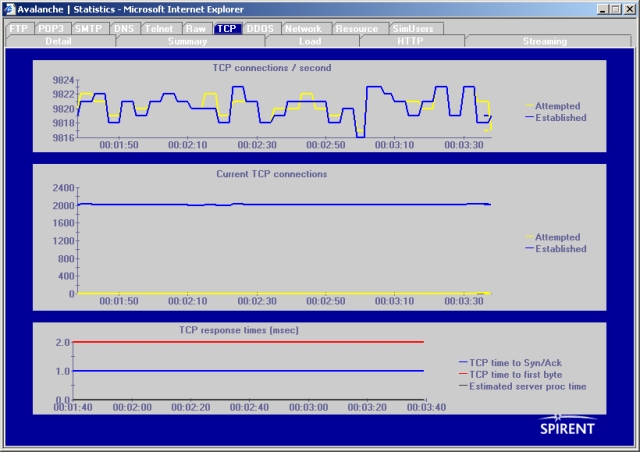Go to the DNS tab
The height and width of the screenshot is (452, 640).
click(x=124, y=29)
